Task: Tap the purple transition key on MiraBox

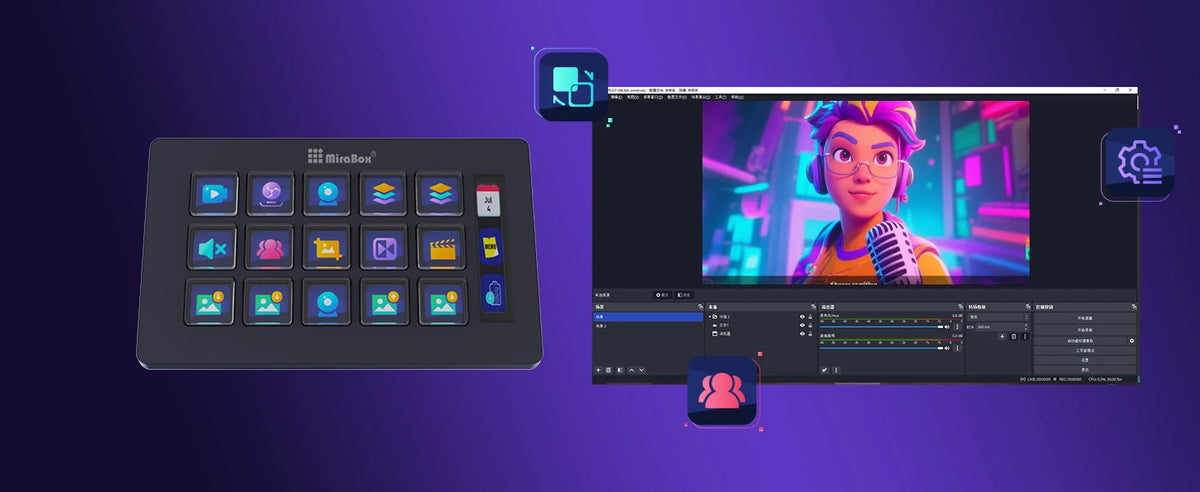Action: pyautogui.click(x=384, y=246)
